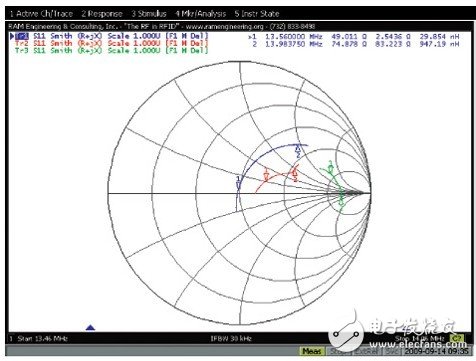Screen dimensions: 476x361
Task: Click green marker 2 near the chart axis
Action: point(341,197)
